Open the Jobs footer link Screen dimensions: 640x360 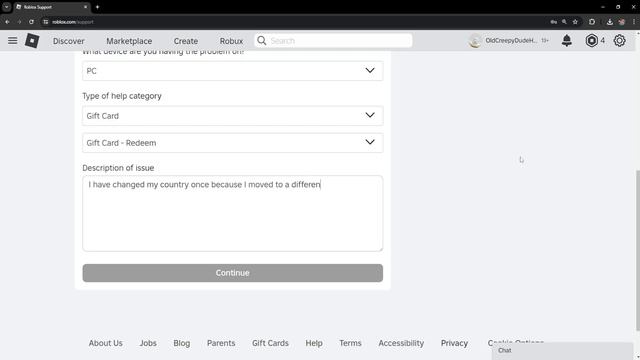(x=148, y=343)
